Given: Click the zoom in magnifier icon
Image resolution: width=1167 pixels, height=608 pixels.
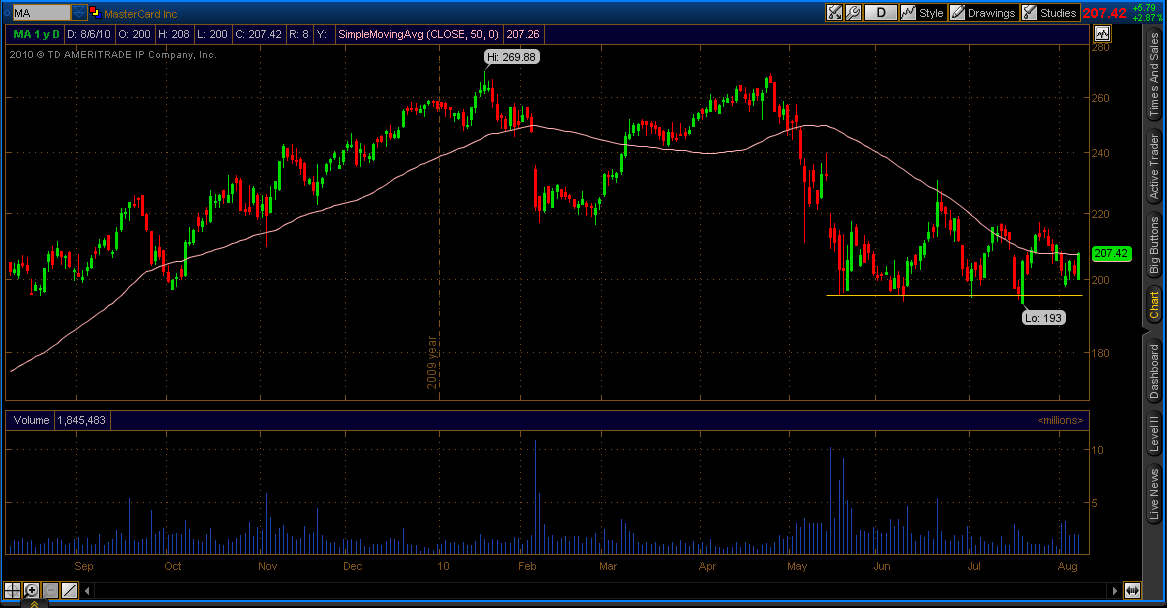Looking at the screenshot, I should tap(31, 591).
